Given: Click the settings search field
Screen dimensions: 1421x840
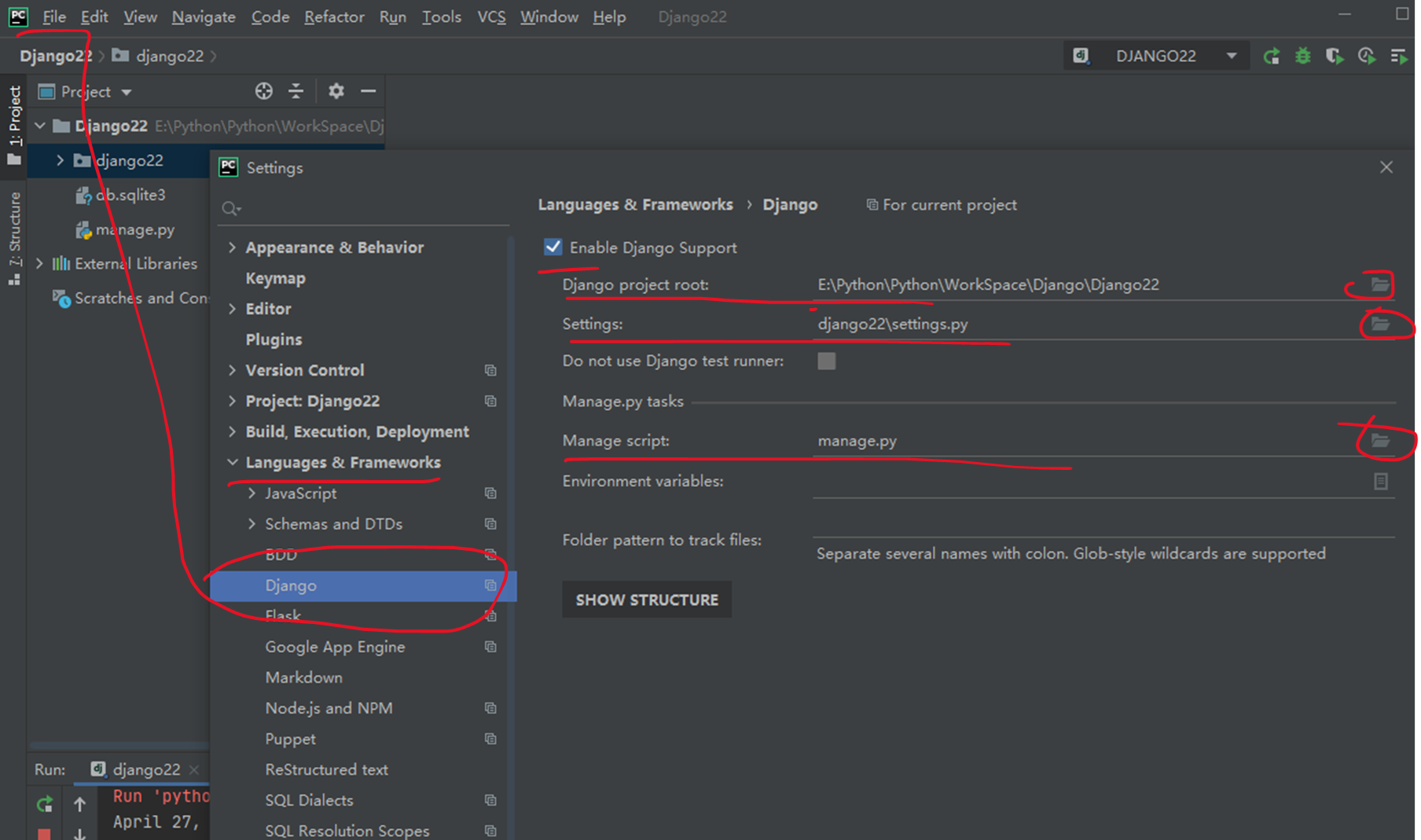Looking at the screenshot, I should pyautogui.click(x=364, y=208).
